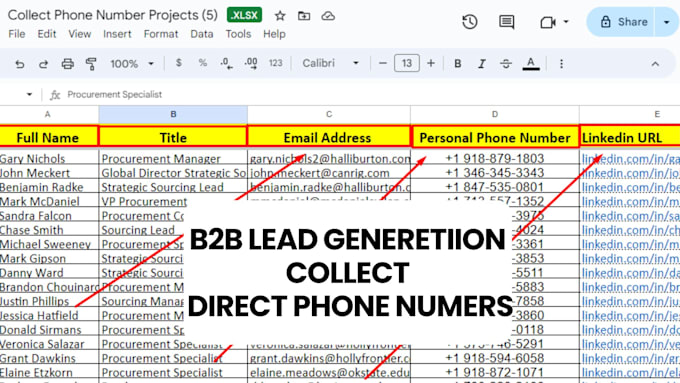
Task: Open the zoom level 100% dropdown
Action: click(132, 64)
